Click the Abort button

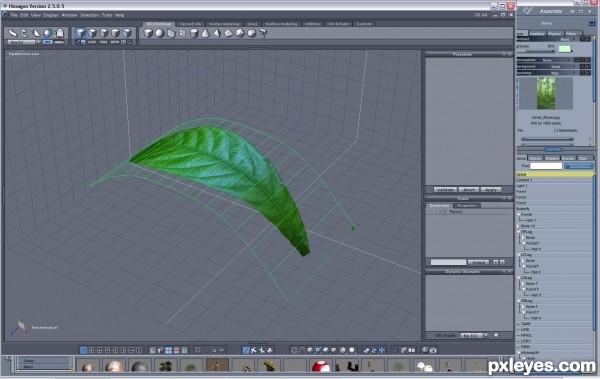(x=469, y=190)
